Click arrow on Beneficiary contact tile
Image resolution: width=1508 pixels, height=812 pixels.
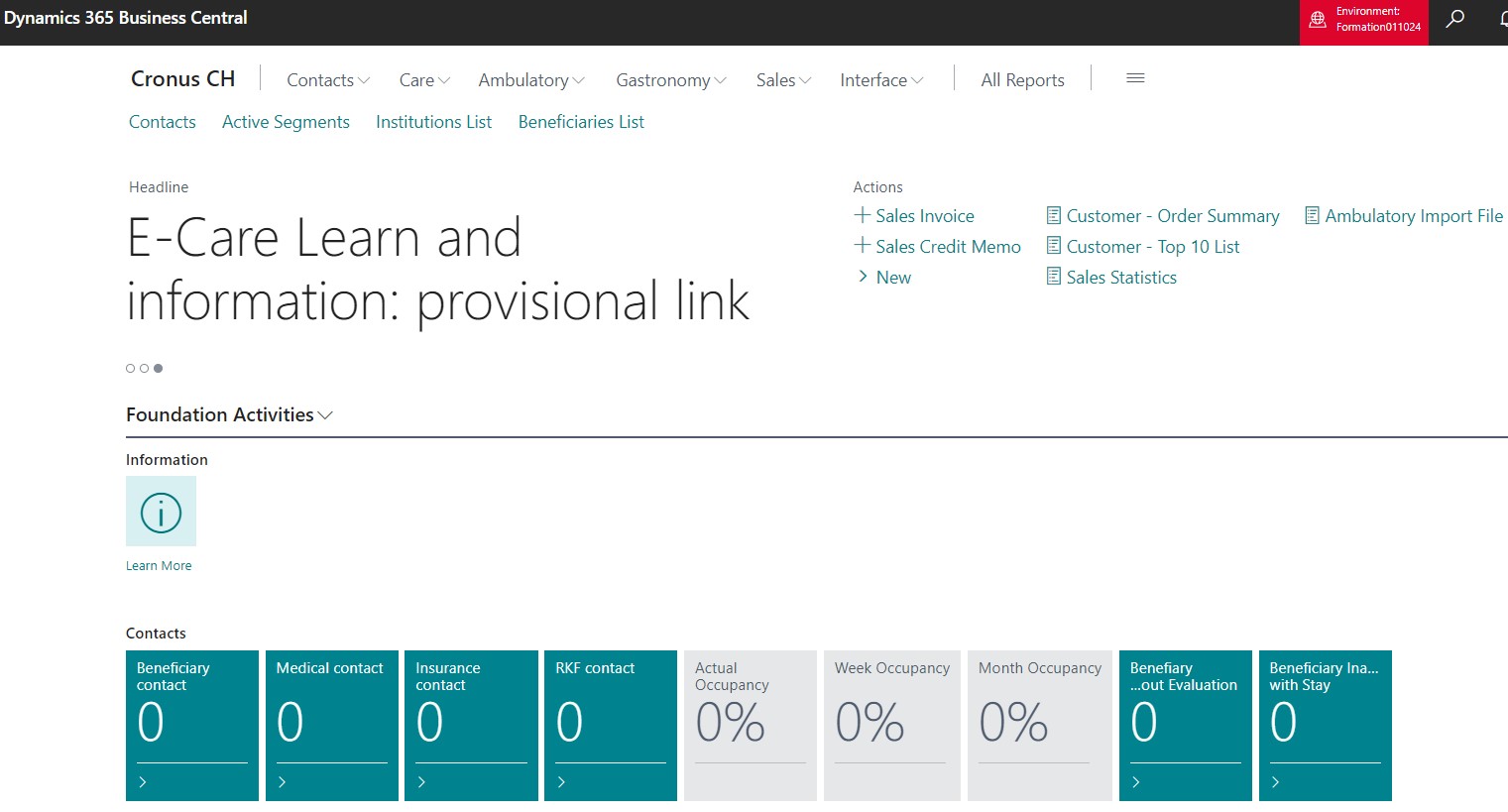[143, 782]
